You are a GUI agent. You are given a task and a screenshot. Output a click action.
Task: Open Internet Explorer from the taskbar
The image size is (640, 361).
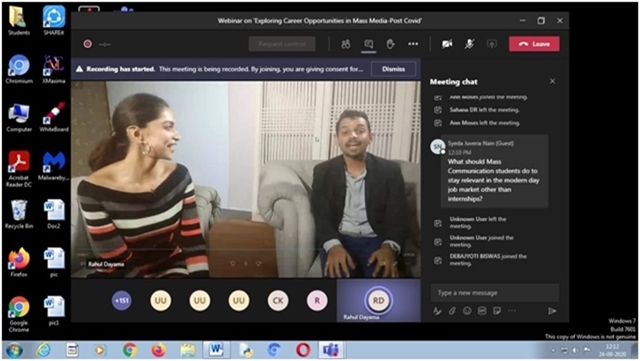43,350
